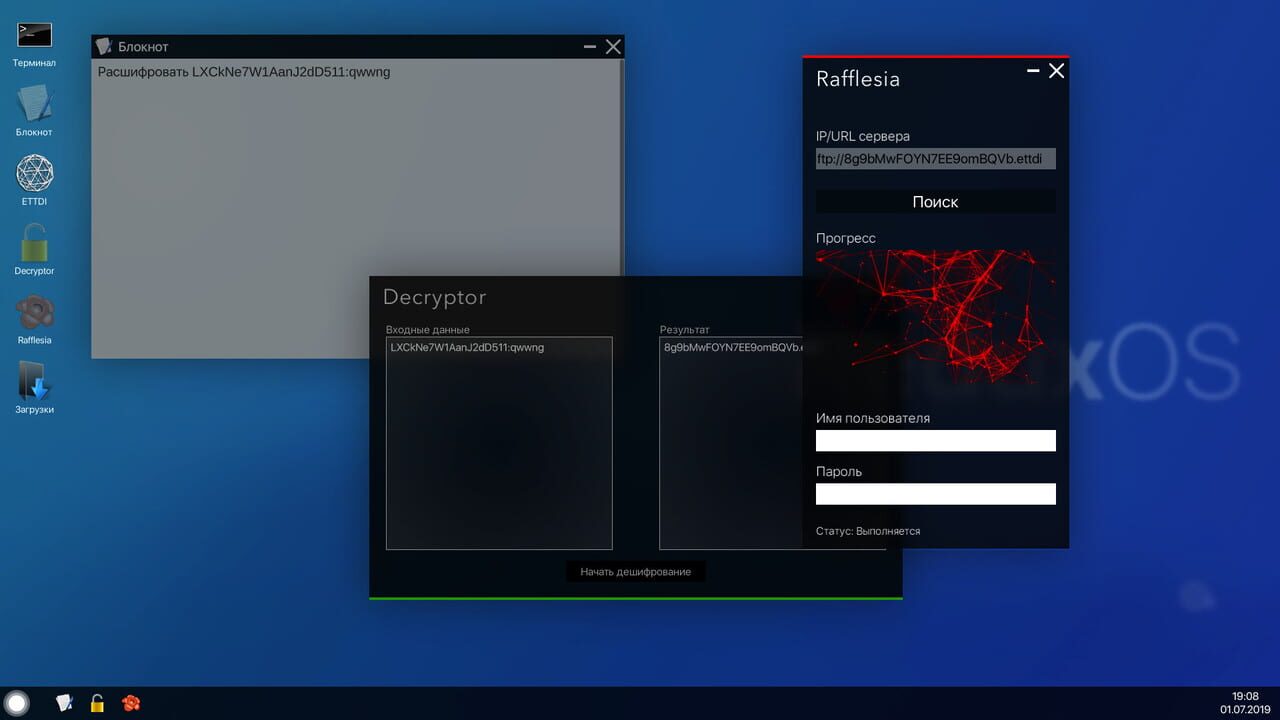1280x720 pixels.
Task: Open the start menu circle button
Action: pos(16,702)
